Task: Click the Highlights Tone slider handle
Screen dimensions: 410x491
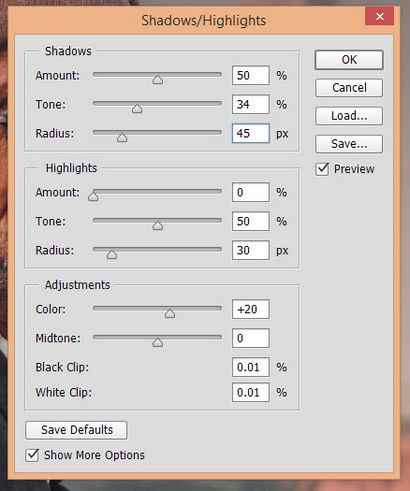Action: click(x=158, y=226)
